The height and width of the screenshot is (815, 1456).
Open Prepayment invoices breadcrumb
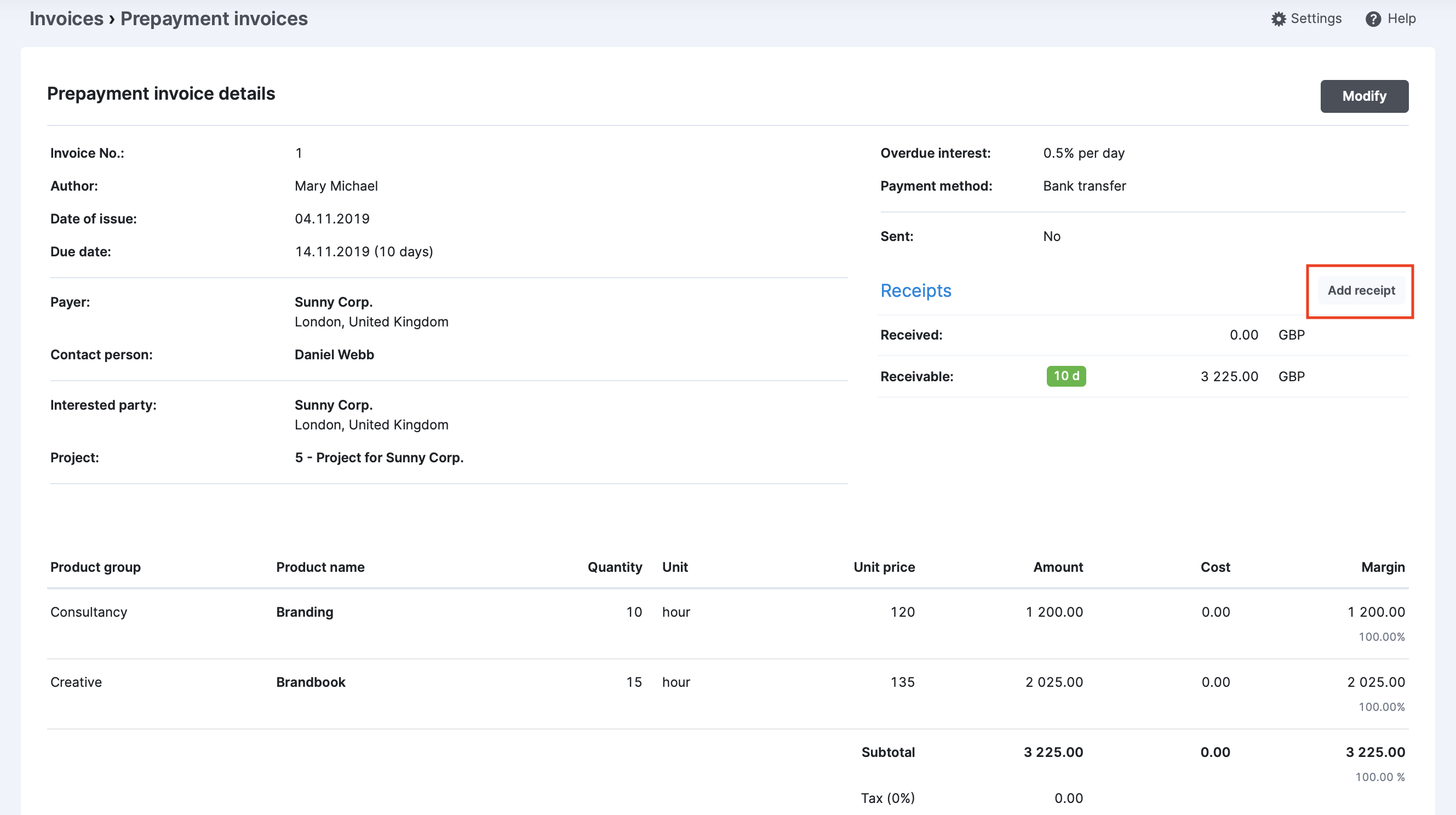214,19
